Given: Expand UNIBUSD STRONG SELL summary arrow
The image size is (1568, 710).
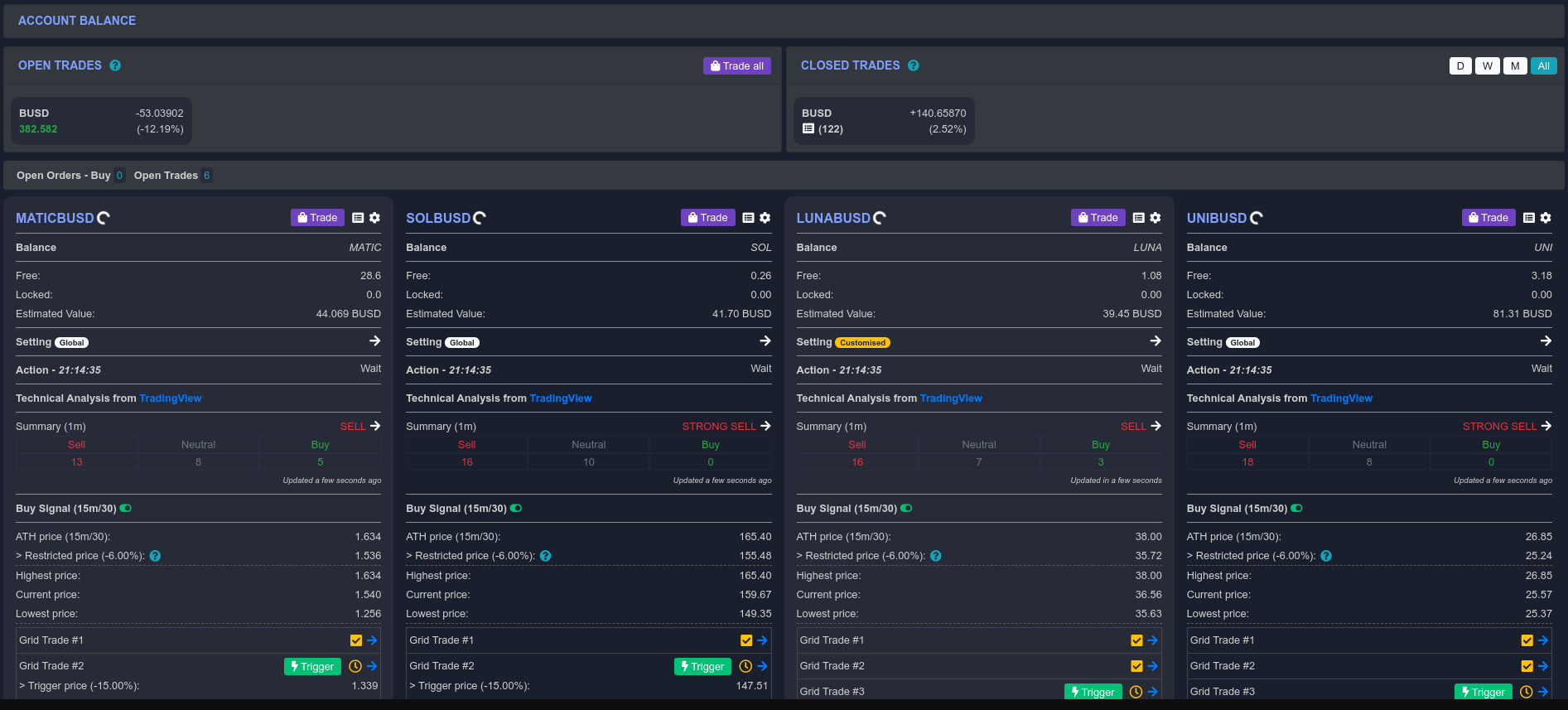Looking at the screenshot, I should (1546, 426).
